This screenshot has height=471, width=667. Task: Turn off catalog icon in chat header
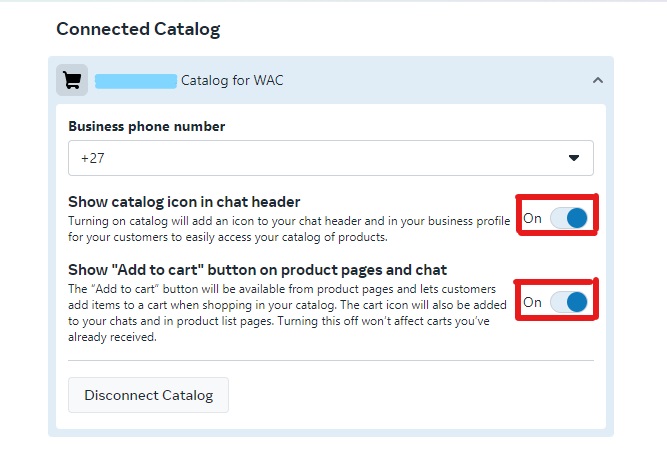coord(569,218)
